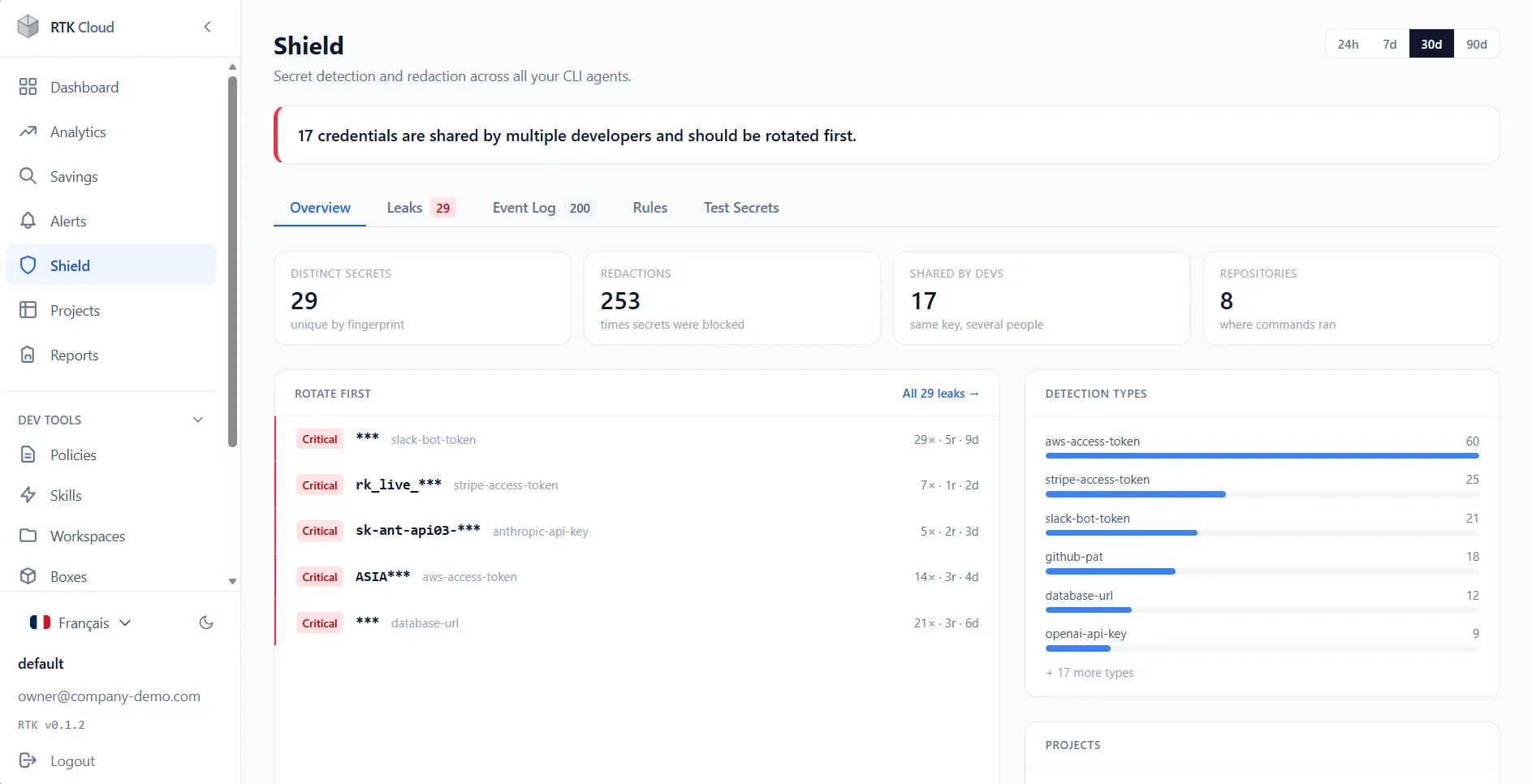The width and height of the screenshot is (1532, 784).
Task: Click the Analytics trend line icon
Action: (28, 131)
